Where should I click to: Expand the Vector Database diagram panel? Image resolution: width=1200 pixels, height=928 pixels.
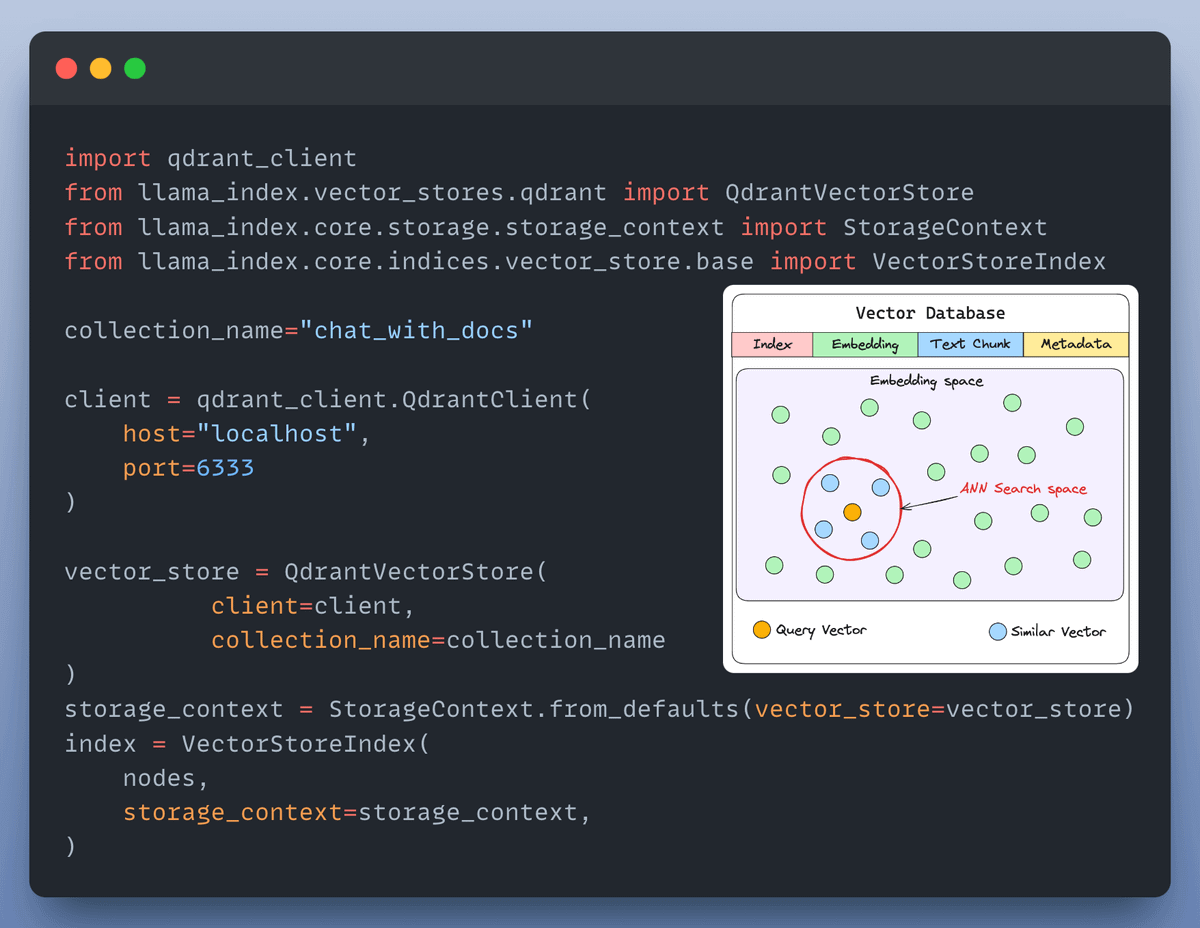click(x=930, y=312)
